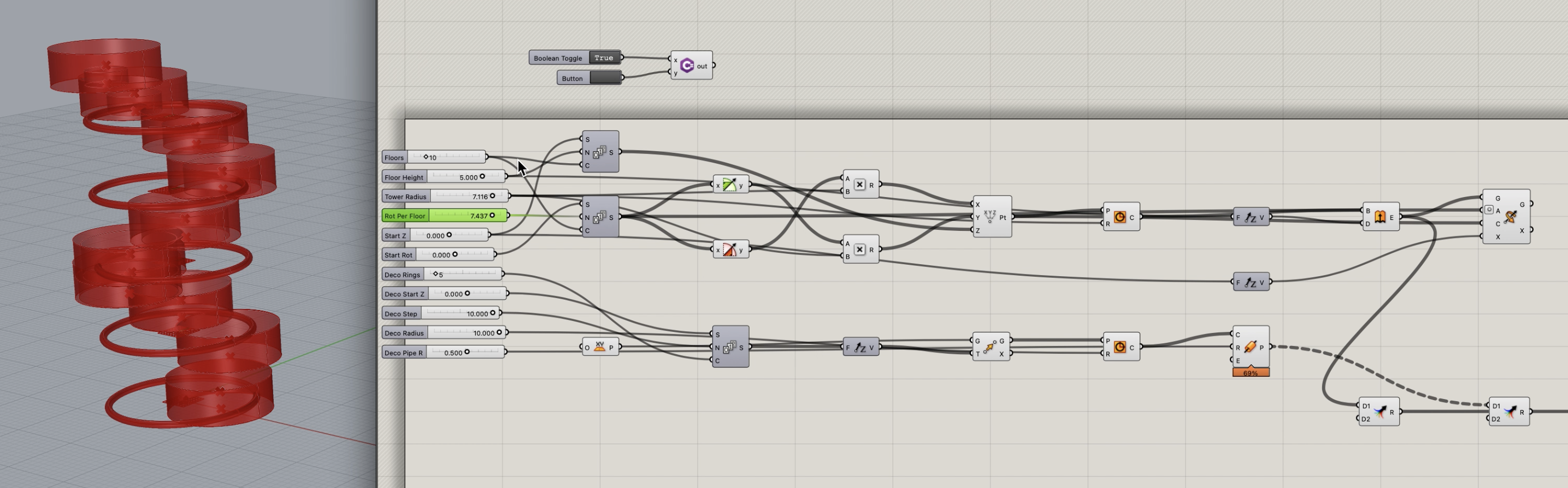Select the Extrude component icon
The width and height of the screenshot is (1568, 488).
coord(1380,217)
